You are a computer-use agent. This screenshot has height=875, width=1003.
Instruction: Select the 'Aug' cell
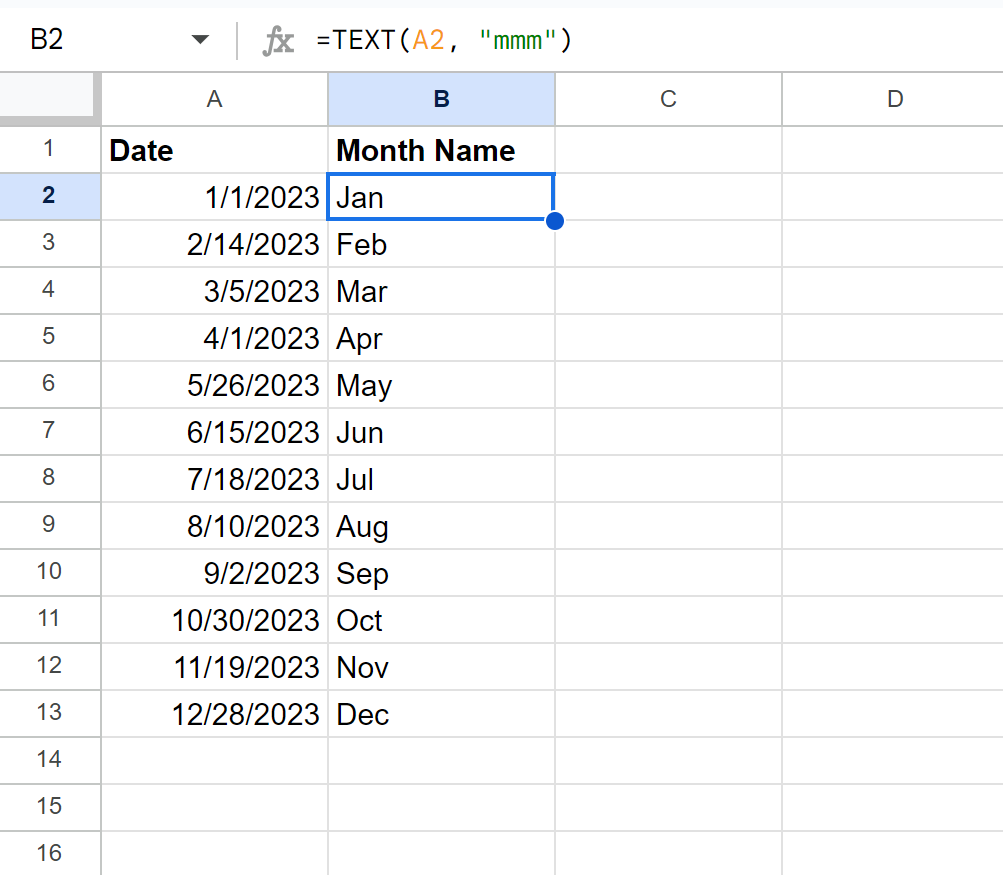tap(441, 526)
